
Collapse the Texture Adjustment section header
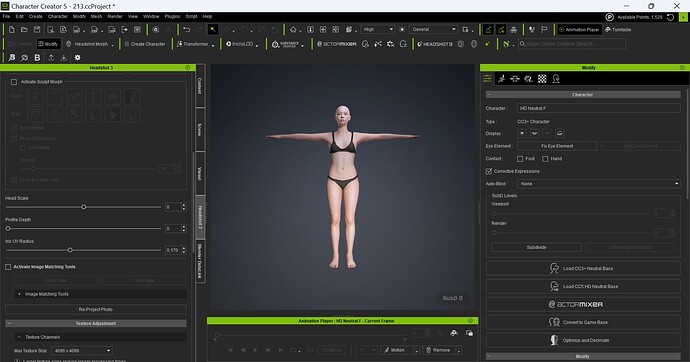coord(95,323)
